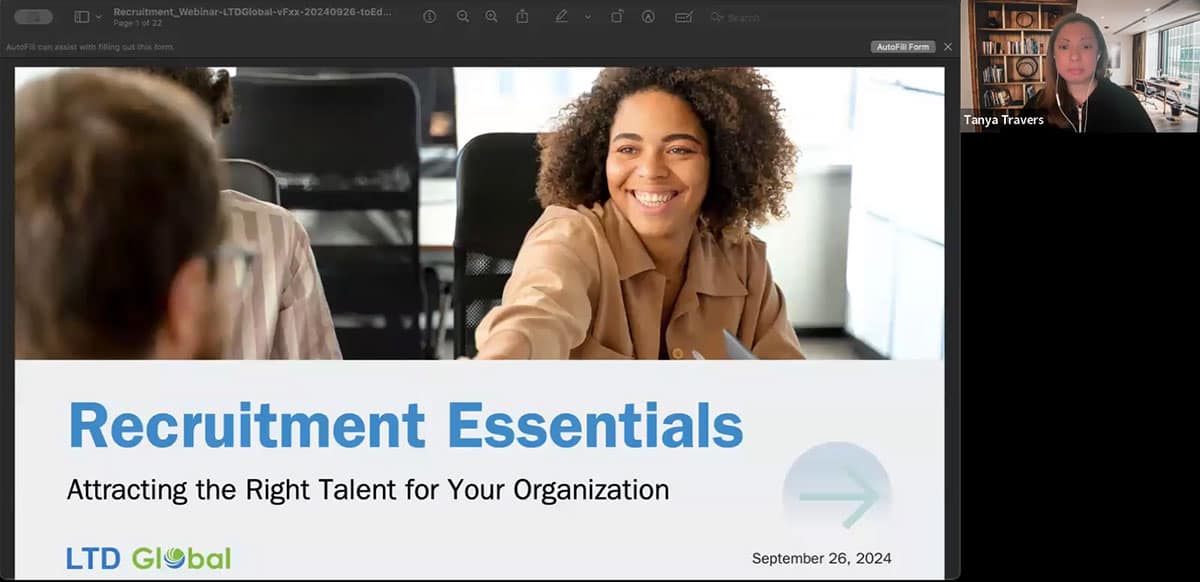Click the Rotate page icon
Screen dimensions: 1200x582
617,17
